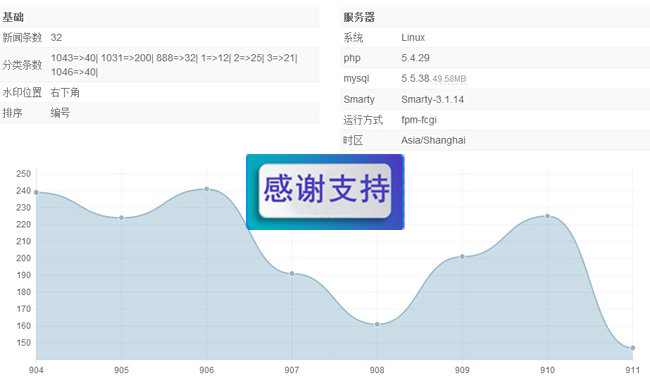Click the chart data point at 907

[292, 274]
